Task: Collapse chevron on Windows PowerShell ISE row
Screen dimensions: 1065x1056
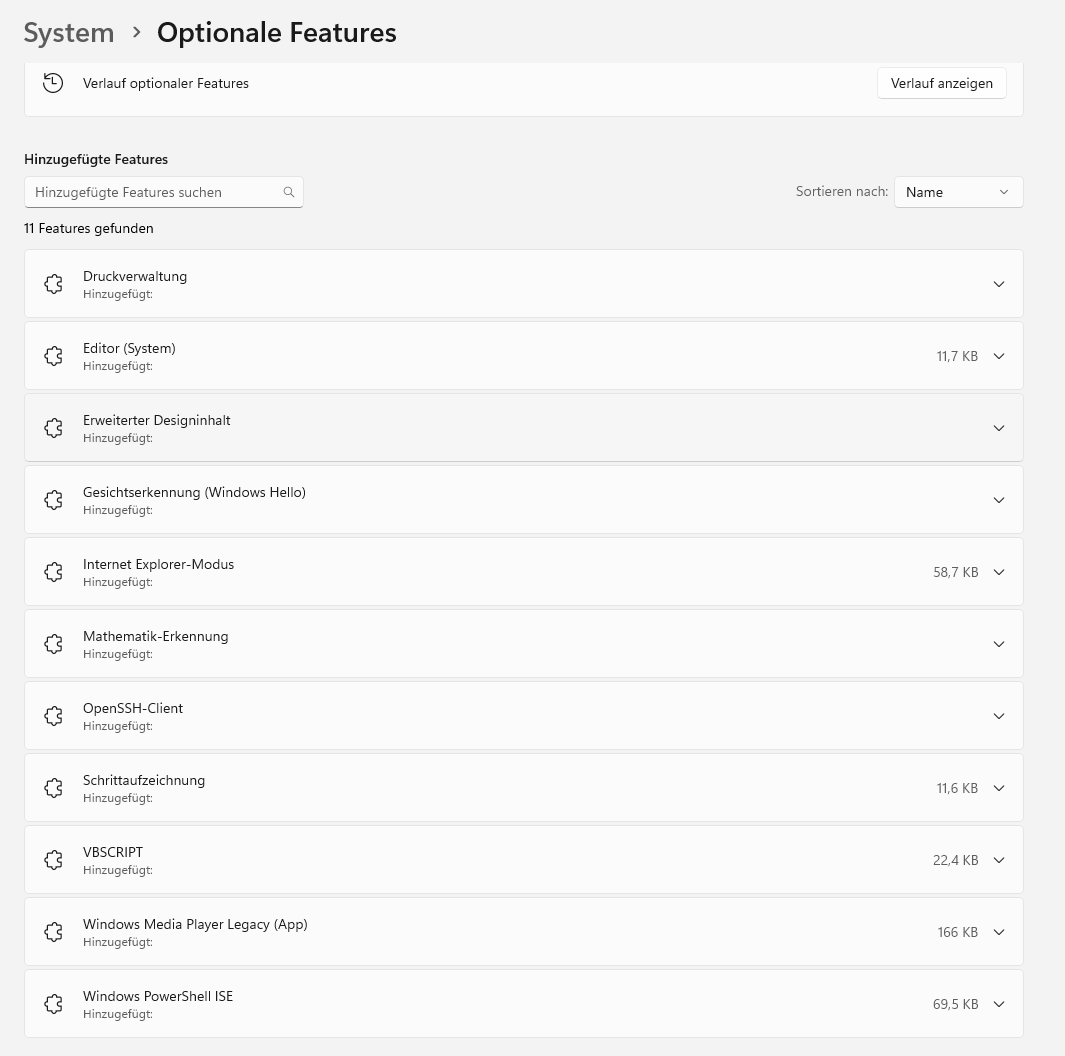Action: coord(999,1004)
